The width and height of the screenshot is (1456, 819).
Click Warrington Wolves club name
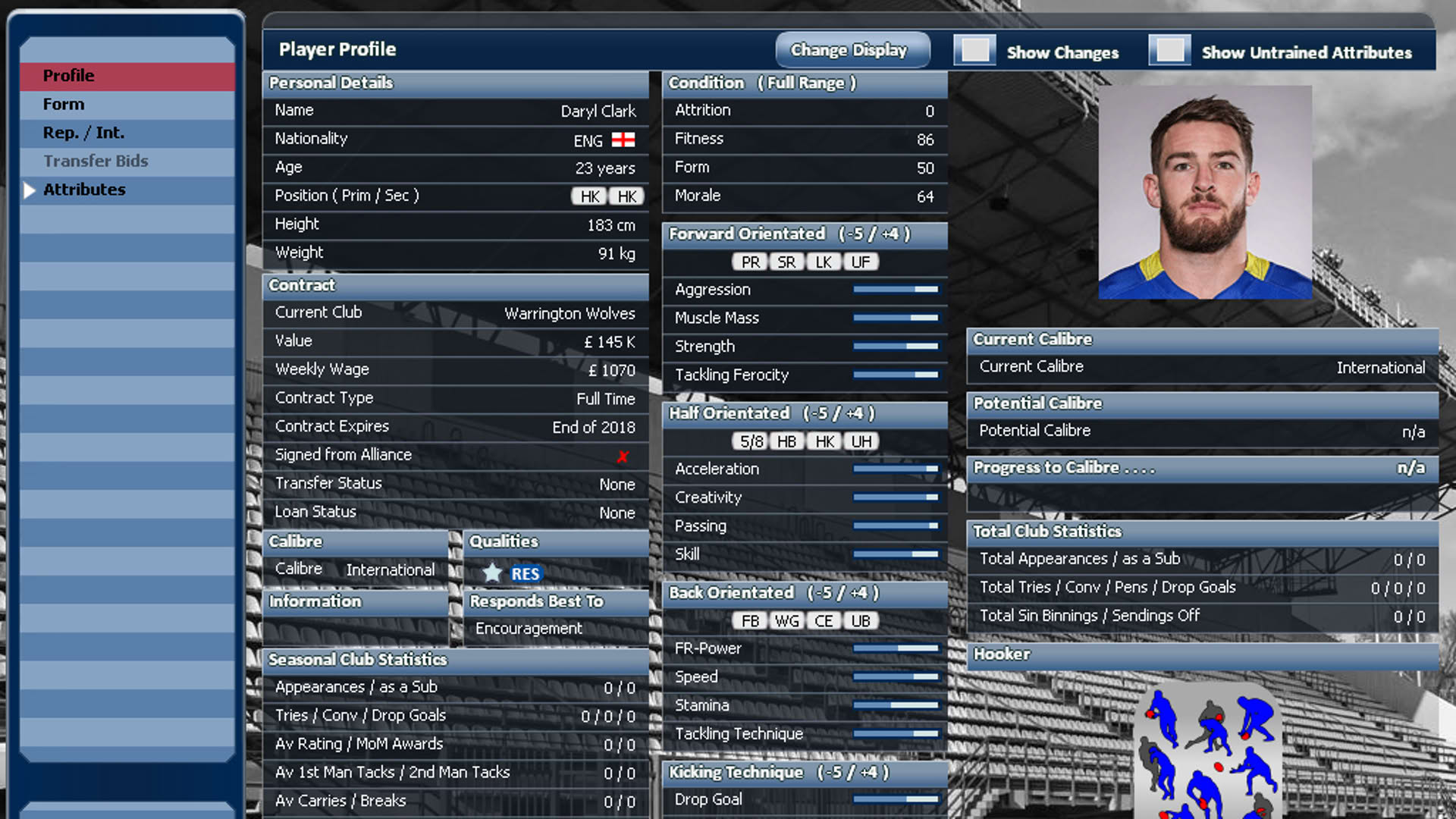(570, 313)
